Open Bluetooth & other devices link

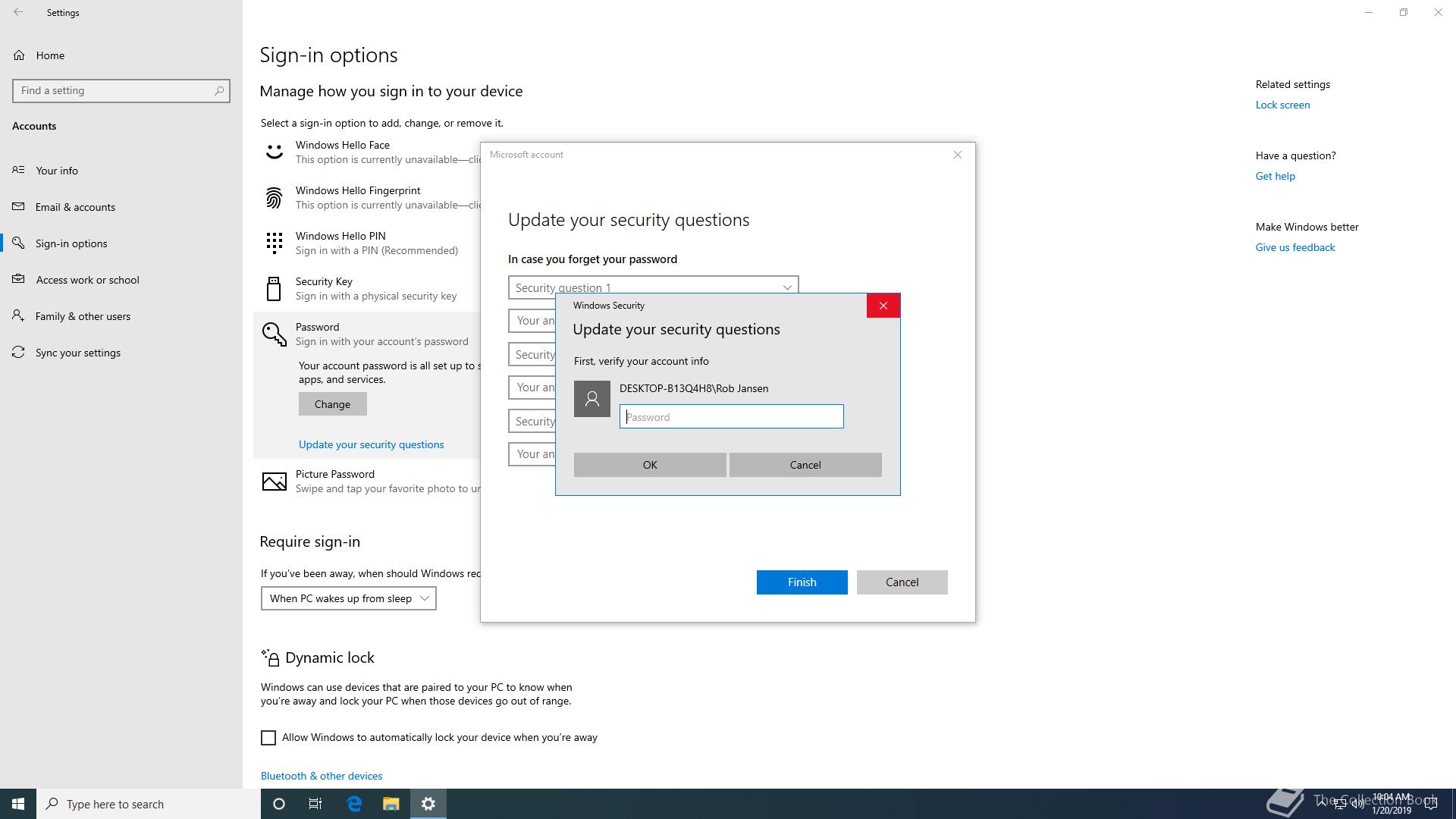(x=322, y=776)
